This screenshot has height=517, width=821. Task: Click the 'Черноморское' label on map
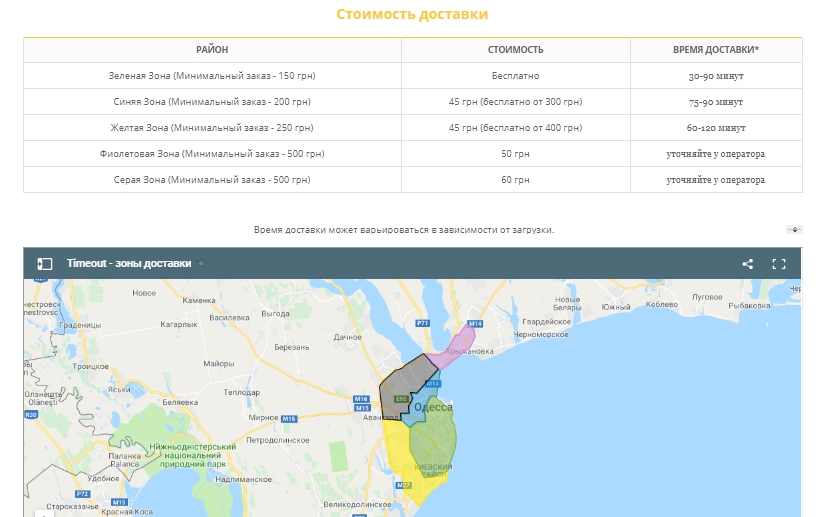tap(541, 334)
